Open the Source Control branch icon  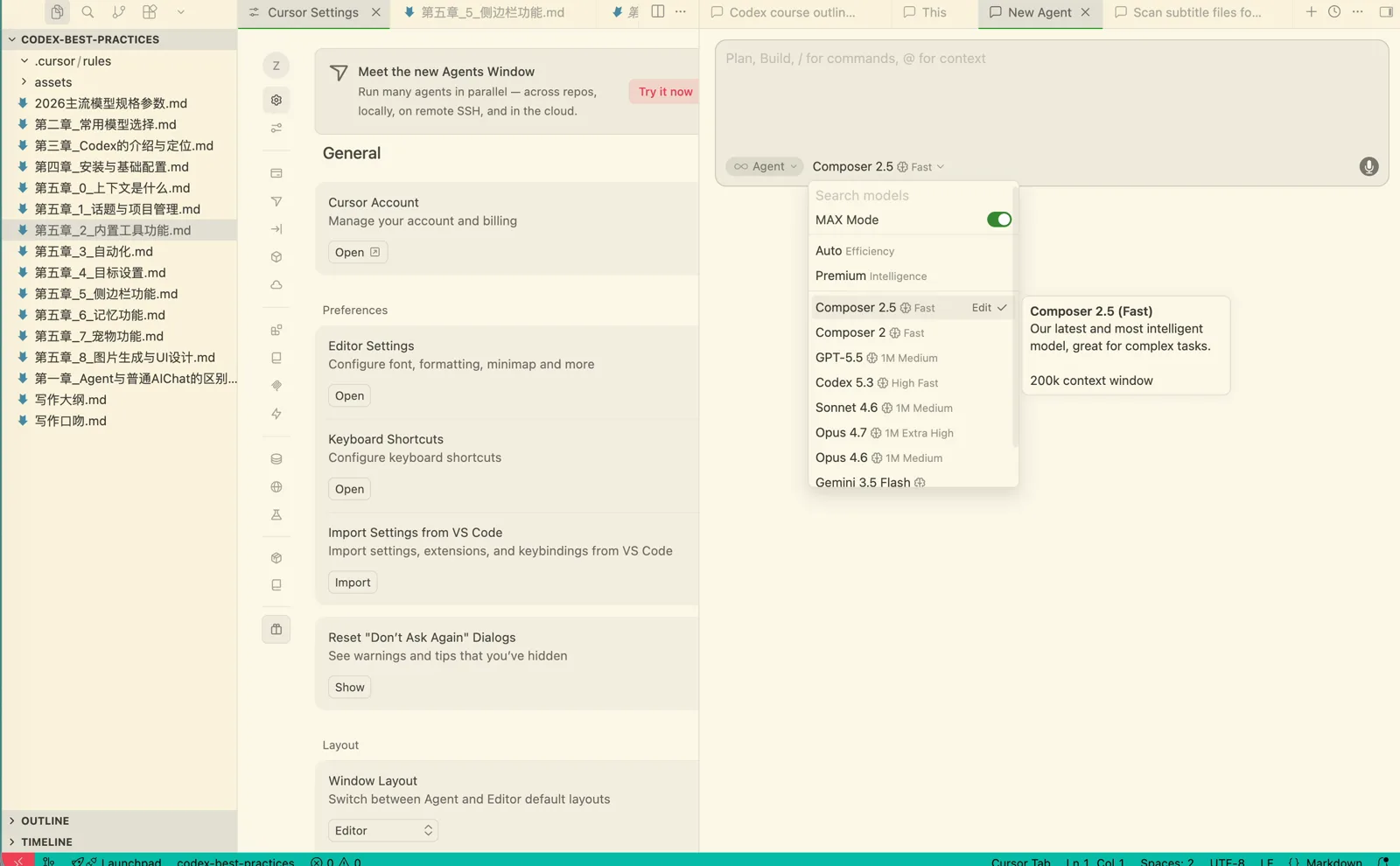click(119, 12)
